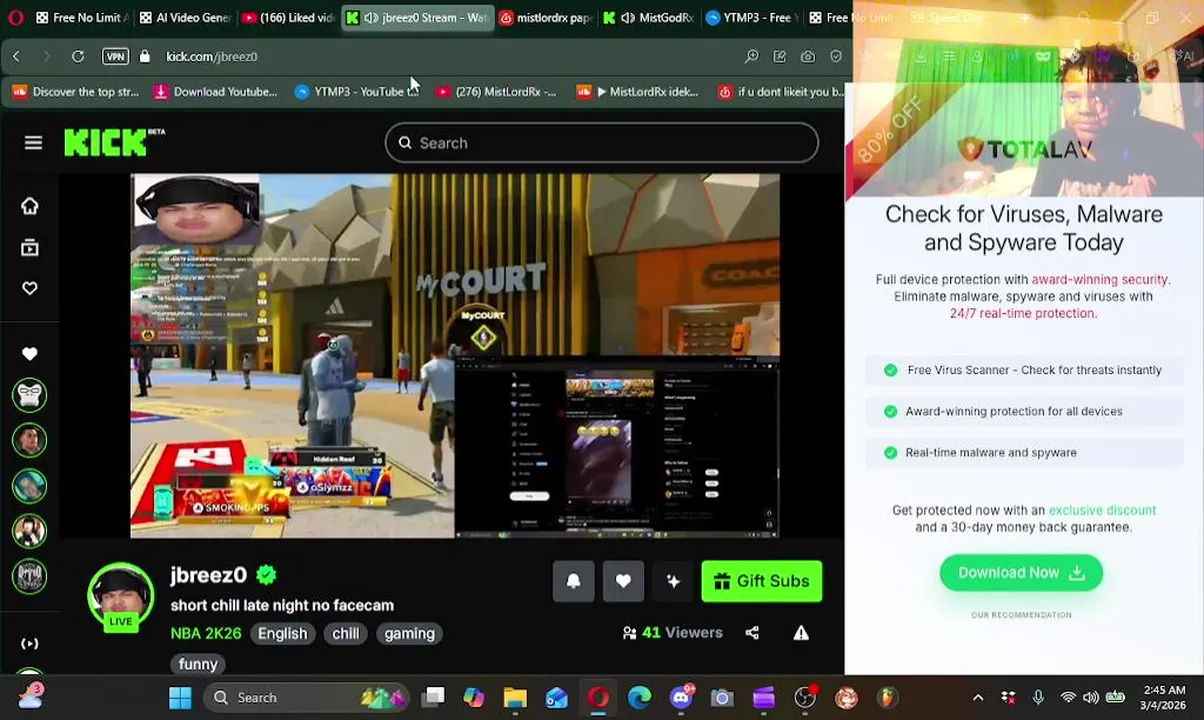Screen dimensions: 1204x720
Task: Open the second followed channel avatar in sidebar
Action: click(30, 440)
